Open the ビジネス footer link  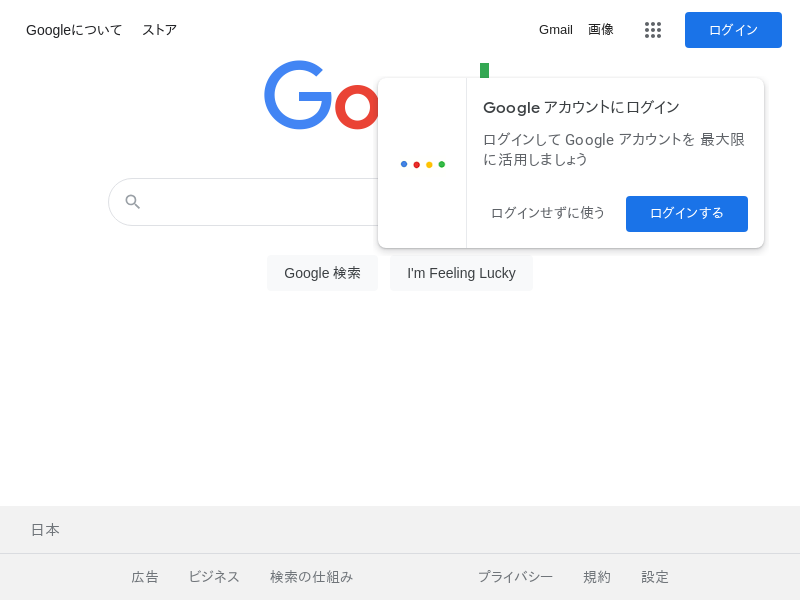point(214,577)
